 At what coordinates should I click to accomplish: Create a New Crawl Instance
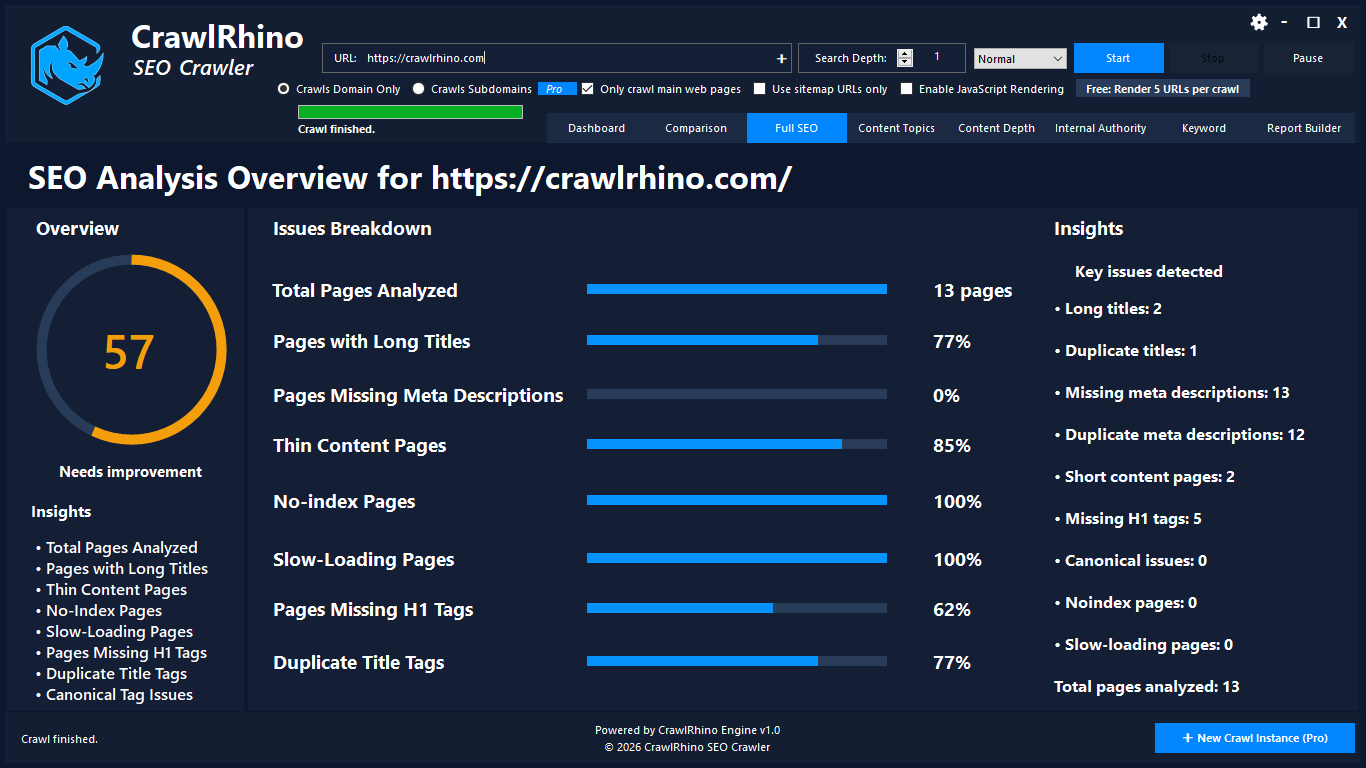1255,738
